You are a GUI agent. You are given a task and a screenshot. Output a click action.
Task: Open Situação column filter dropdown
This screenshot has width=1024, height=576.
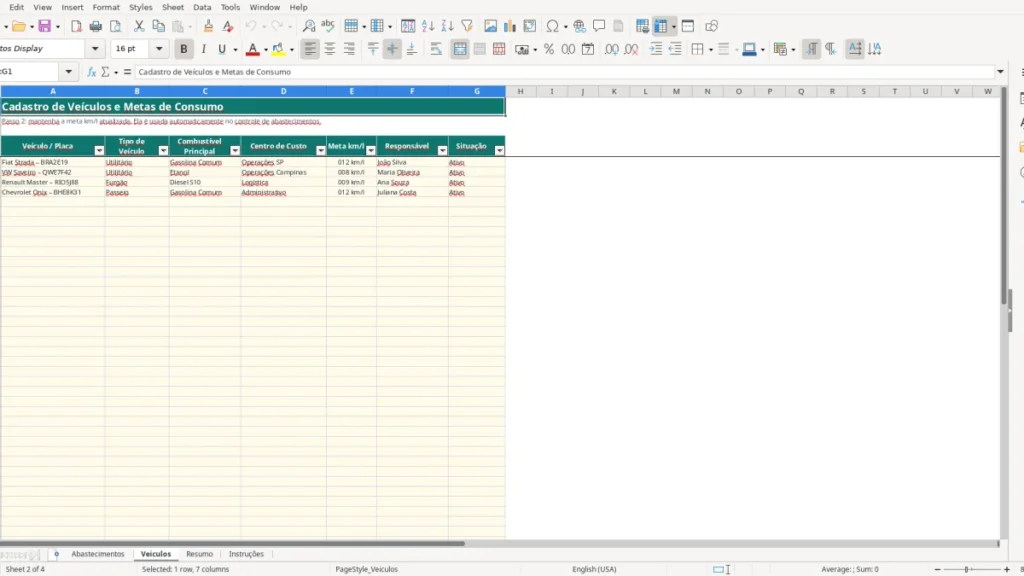(x=500, y=151)
